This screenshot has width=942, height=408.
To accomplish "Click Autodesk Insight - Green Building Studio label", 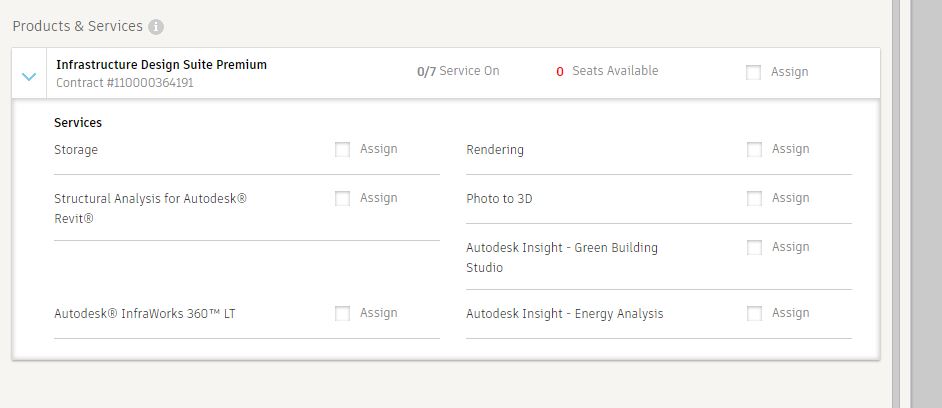I will tap(562, 257).
